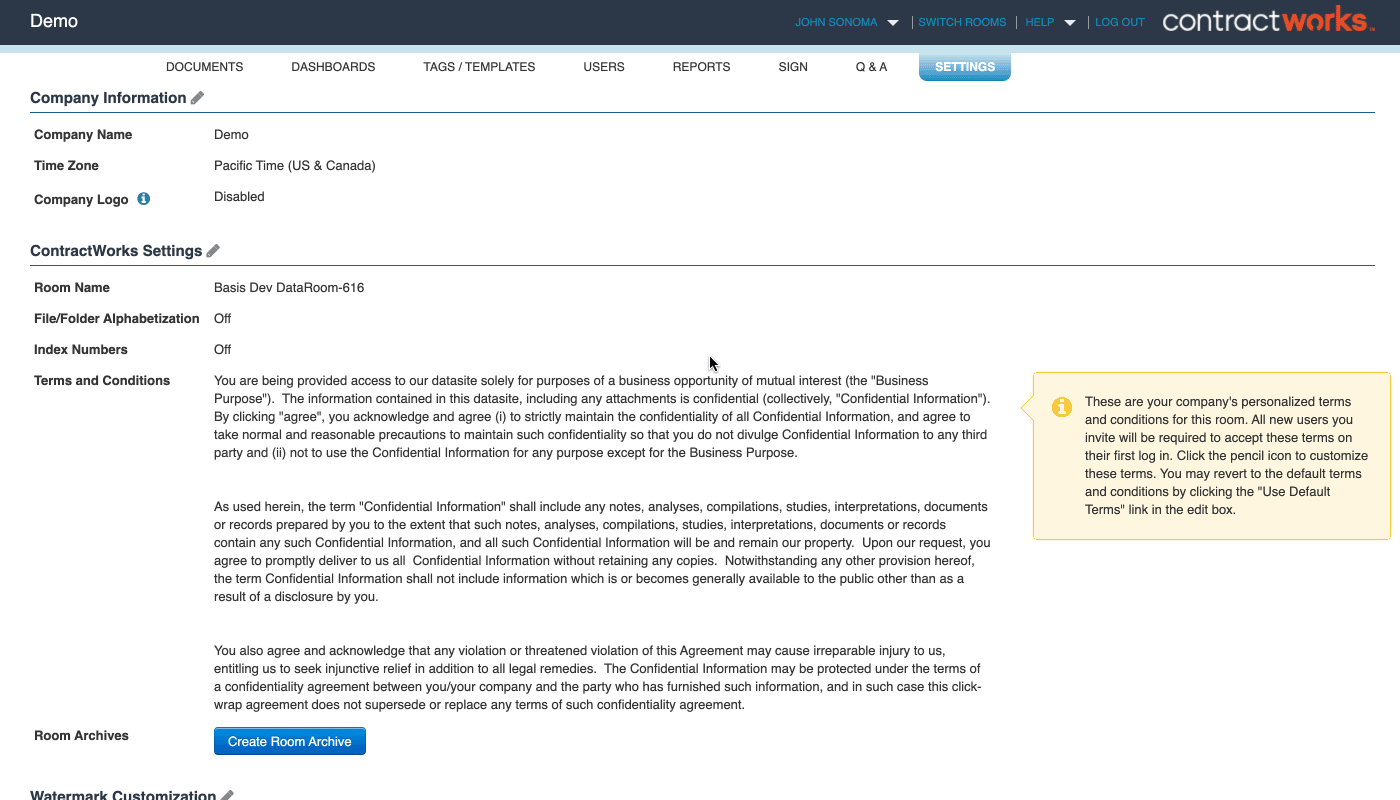Expand the John Sonoma user dropdown arrow
Image resolution: width=1400 pixels, height=800 pixels.
coord(893,23)
